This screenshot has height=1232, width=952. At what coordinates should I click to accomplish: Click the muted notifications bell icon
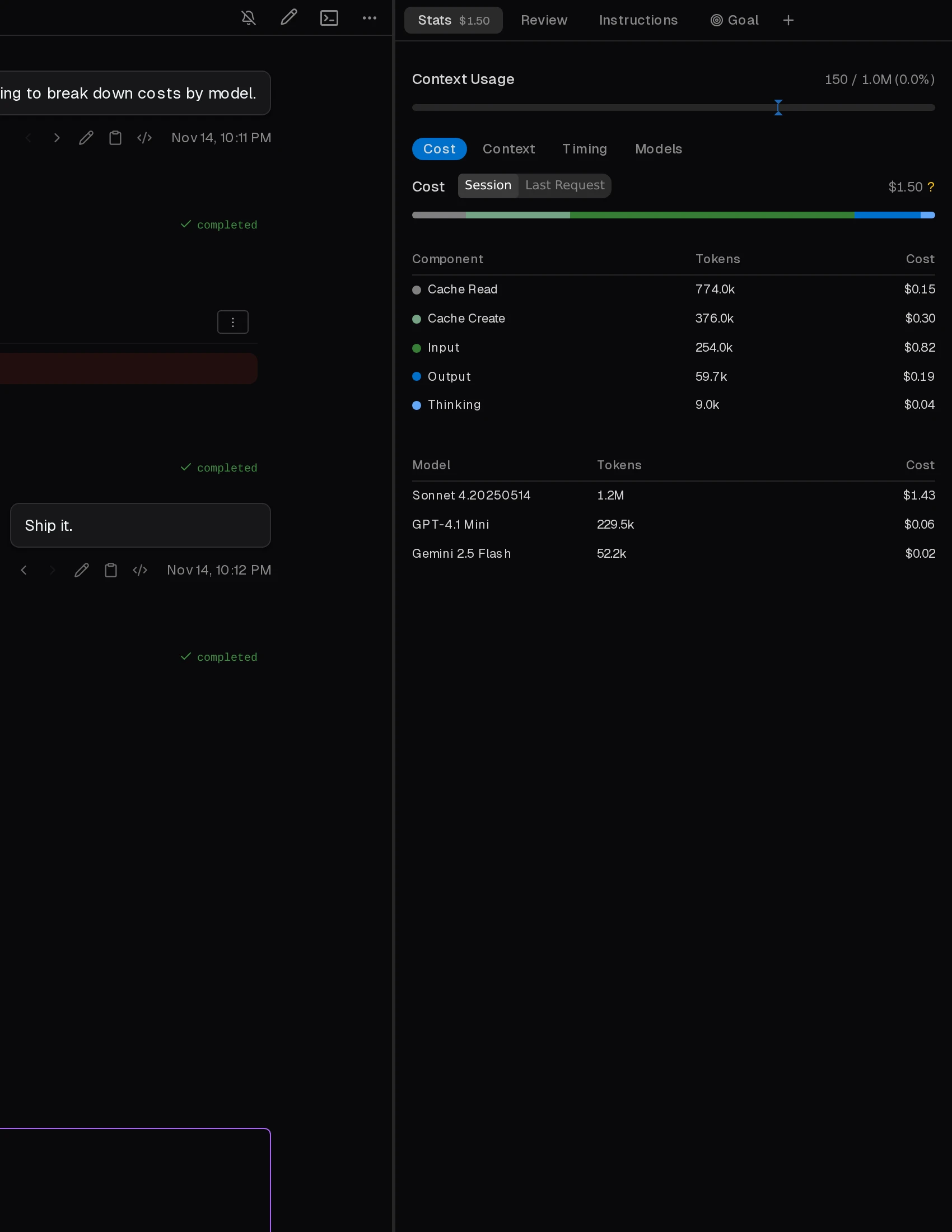click(248, 18)
